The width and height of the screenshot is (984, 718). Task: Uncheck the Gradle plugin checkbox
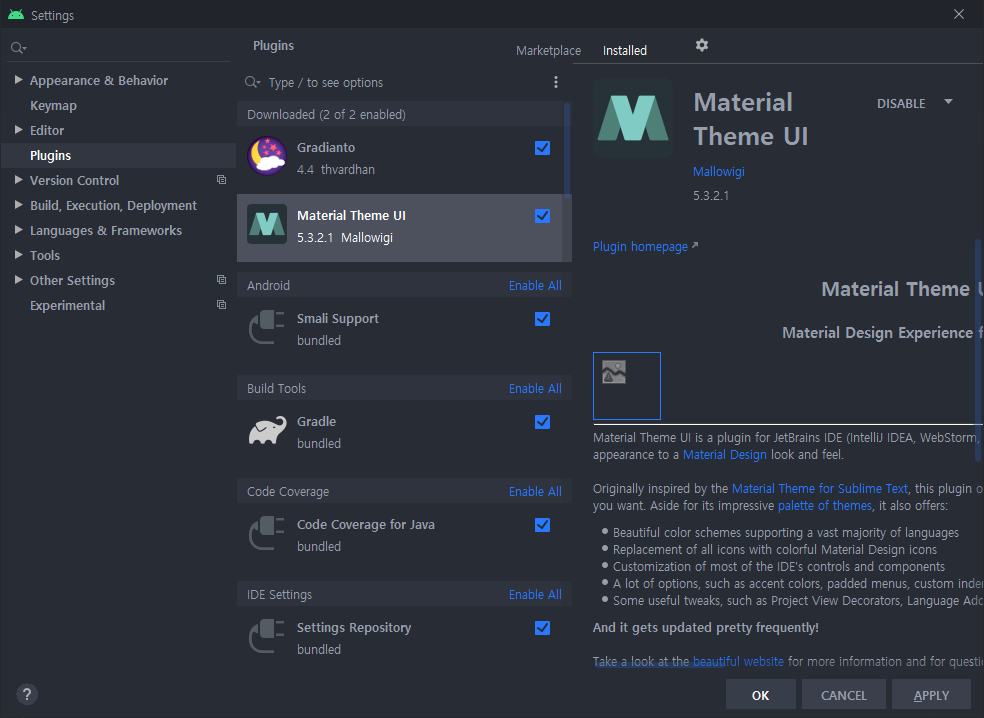pyautogui.click(x=542, y=422)
